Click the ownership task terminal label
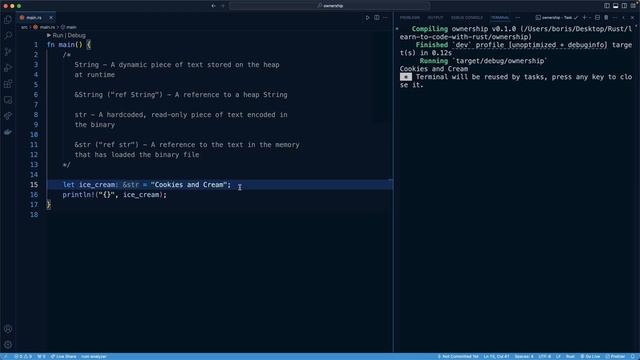This screenshot has height=360, width=640. click(x=556, y=18)
